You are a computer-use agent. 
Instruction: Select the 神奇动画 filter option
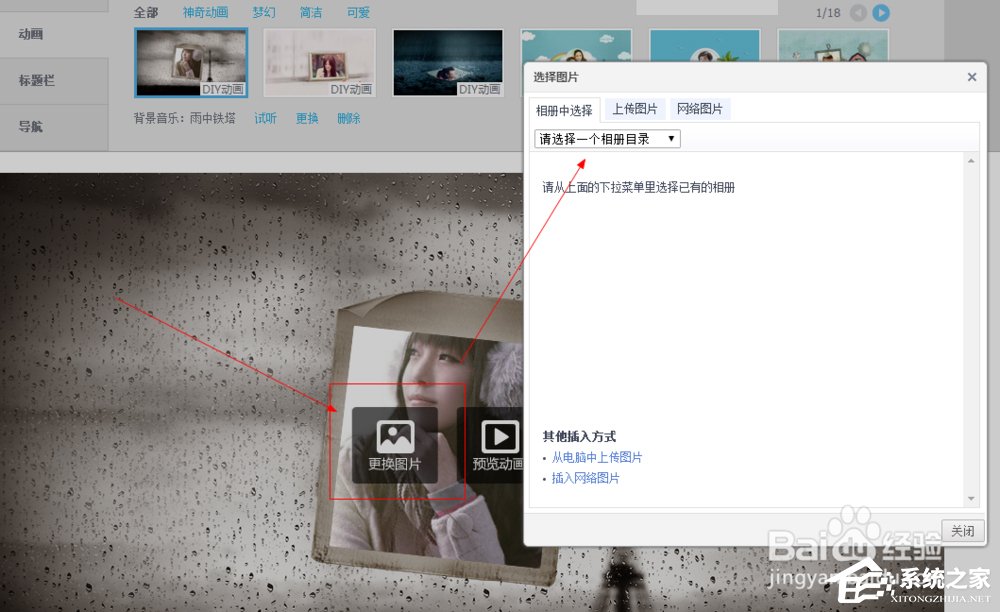205,12
